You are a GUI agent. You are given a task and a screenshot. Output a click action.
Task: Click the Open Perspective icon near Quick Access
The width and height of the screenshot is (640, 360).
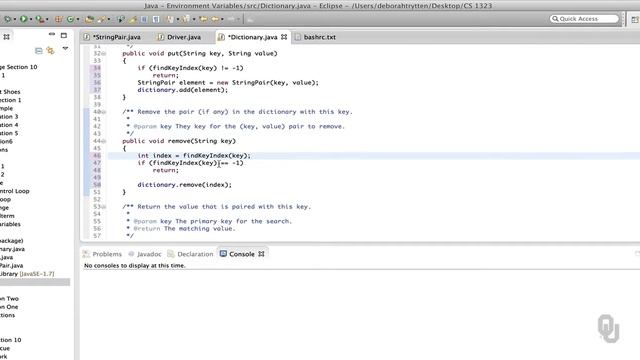pos(635,19)
